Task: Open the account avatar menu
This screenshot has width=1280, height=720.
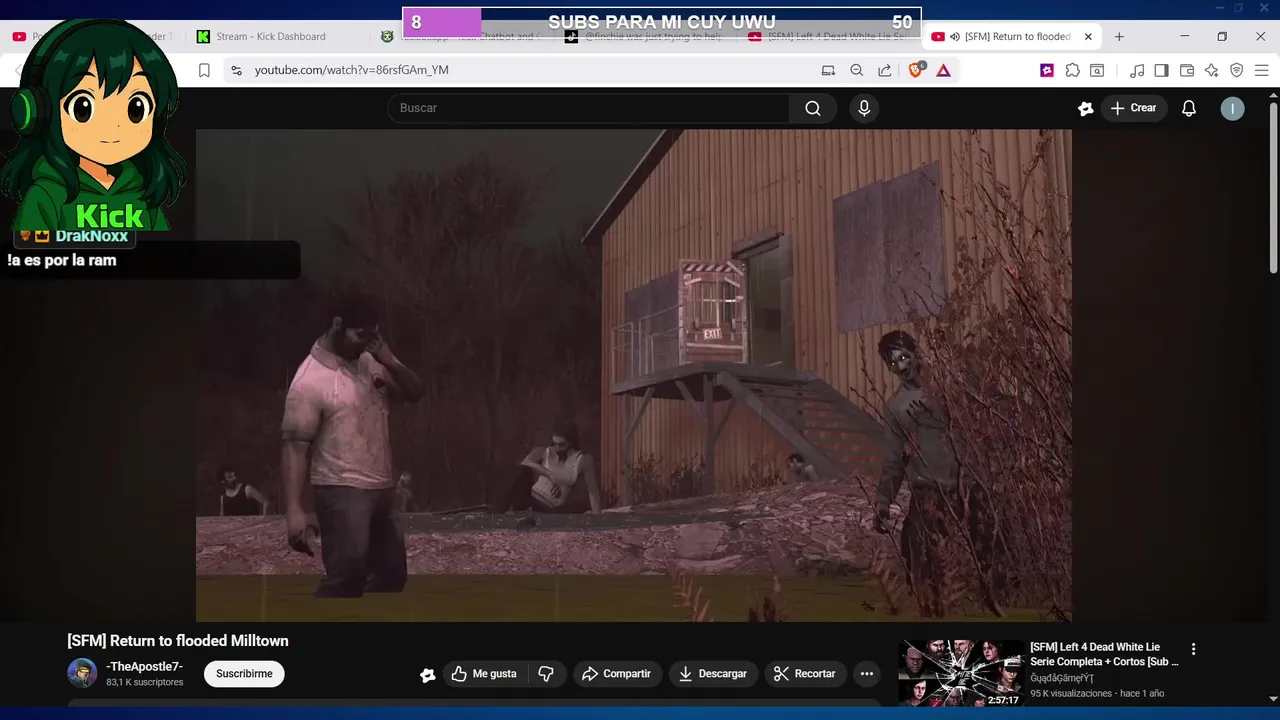Action: (x=1233, y=108)
